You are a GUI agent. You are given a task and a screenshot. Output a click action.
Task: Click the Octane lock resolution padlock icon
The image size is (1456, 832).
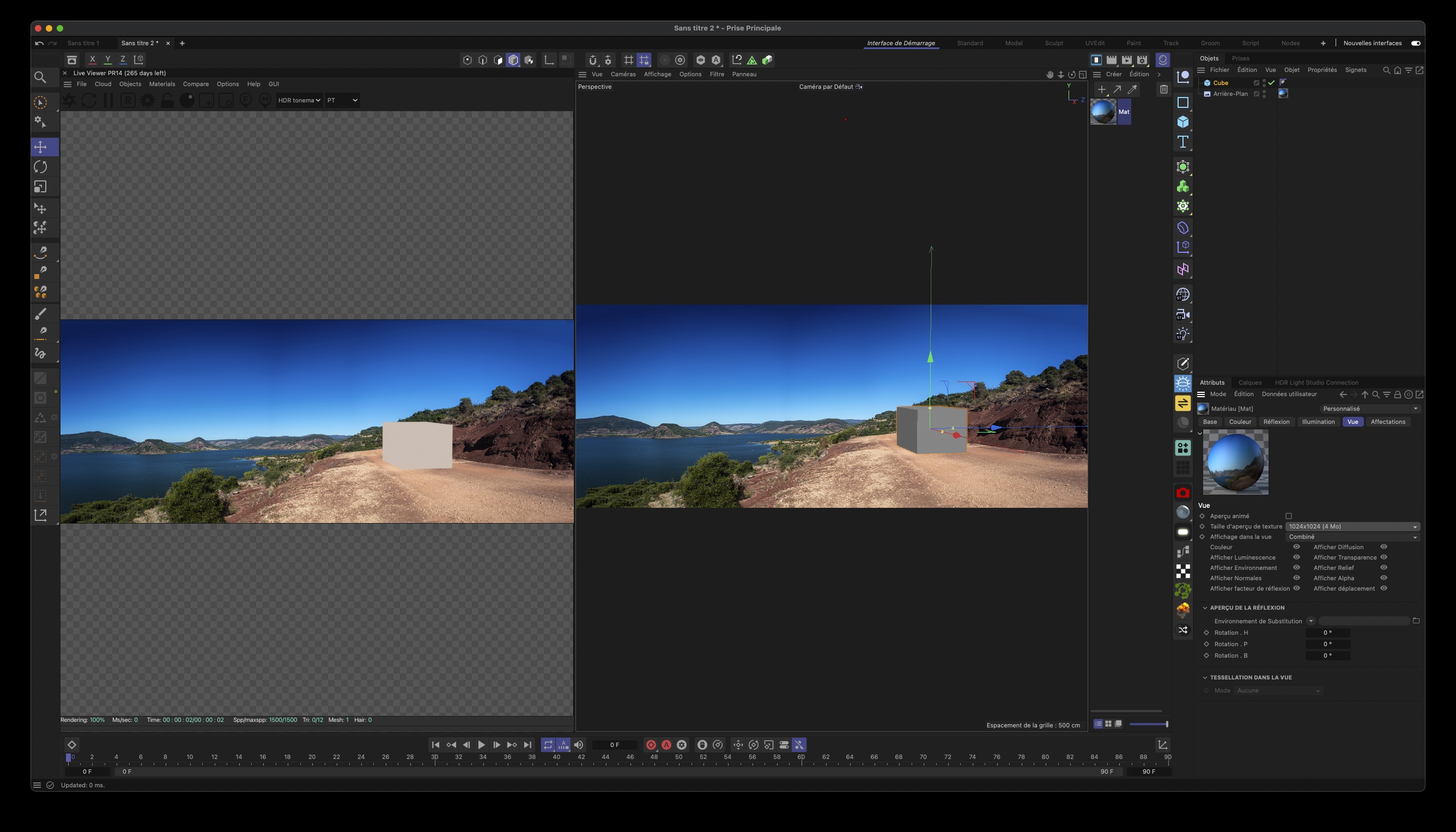coord(167,101)
